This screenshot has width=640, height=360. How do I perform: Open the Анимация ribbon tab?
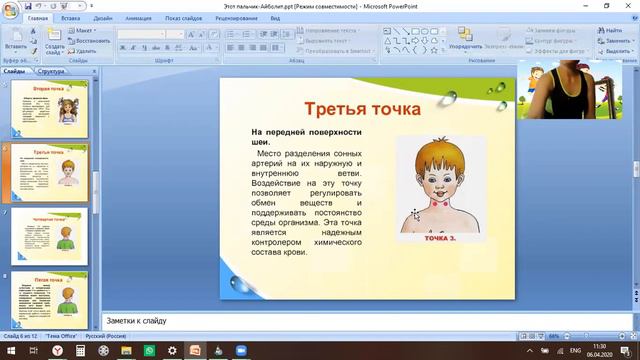coord(138,18)
